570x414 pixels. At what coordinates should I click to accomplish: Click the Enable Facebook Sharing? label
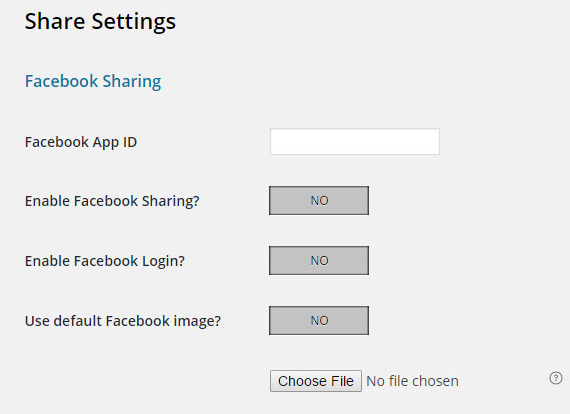click(x=112, y=201)
